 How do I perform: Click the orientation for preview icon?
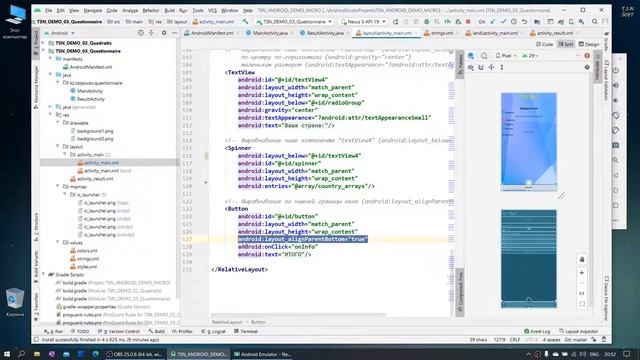[484, 56]
